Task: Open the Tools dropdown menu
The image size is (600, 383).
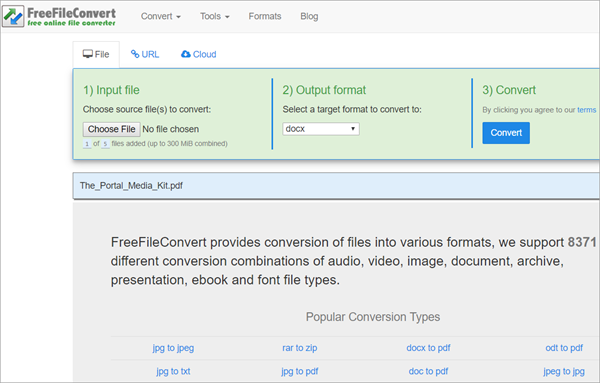Action: pyautogui.click(x=215, y=16)
